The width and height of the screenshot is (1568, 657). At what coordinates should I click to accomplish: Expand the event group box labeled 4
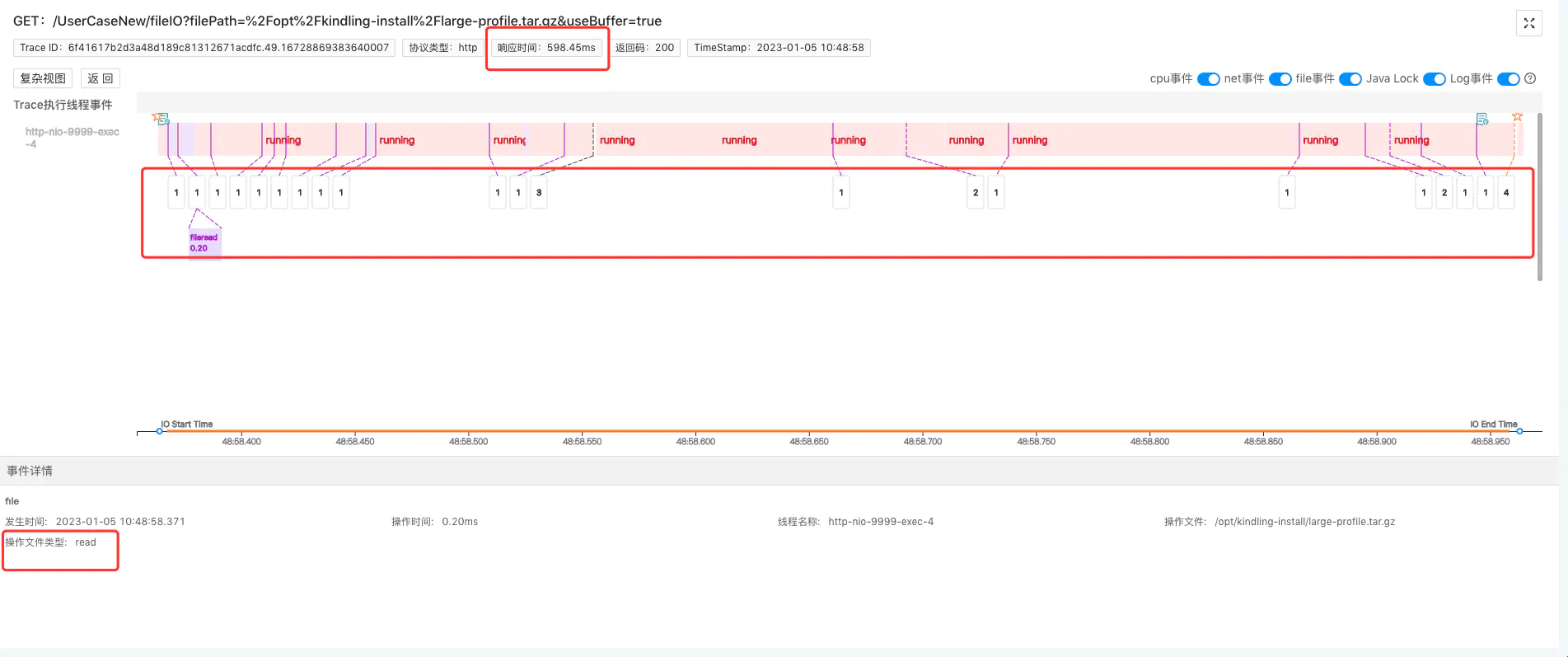point(1505,193)
